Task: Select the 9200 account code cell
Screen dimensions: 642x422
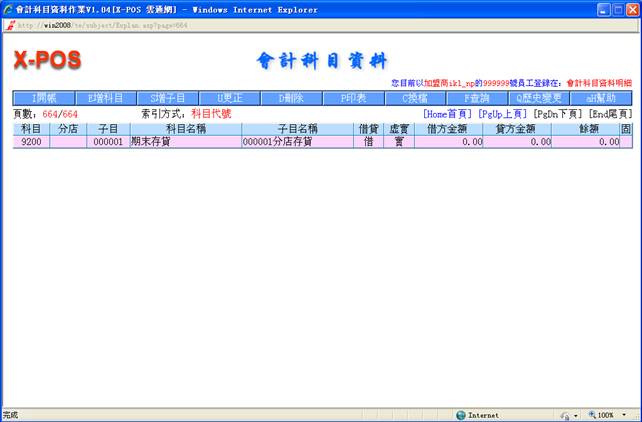Action: 31,142
